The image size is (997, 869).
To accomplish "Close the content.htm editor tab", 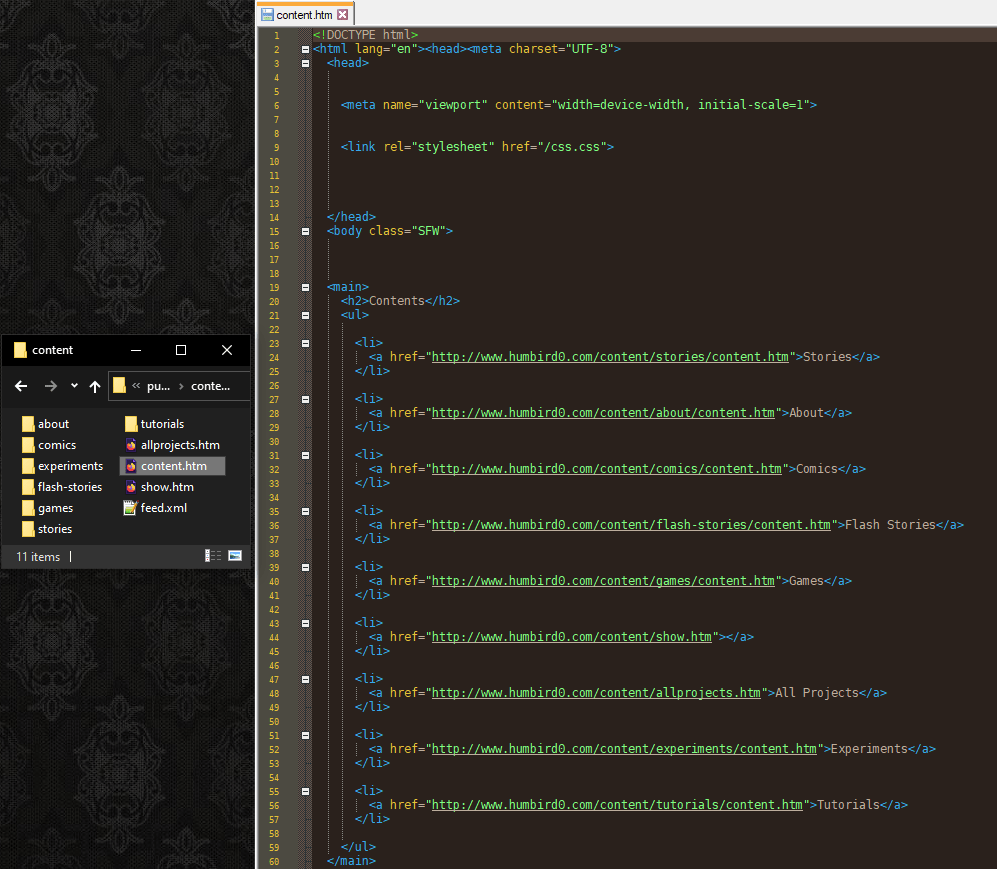I will click(x=343, y=14).
